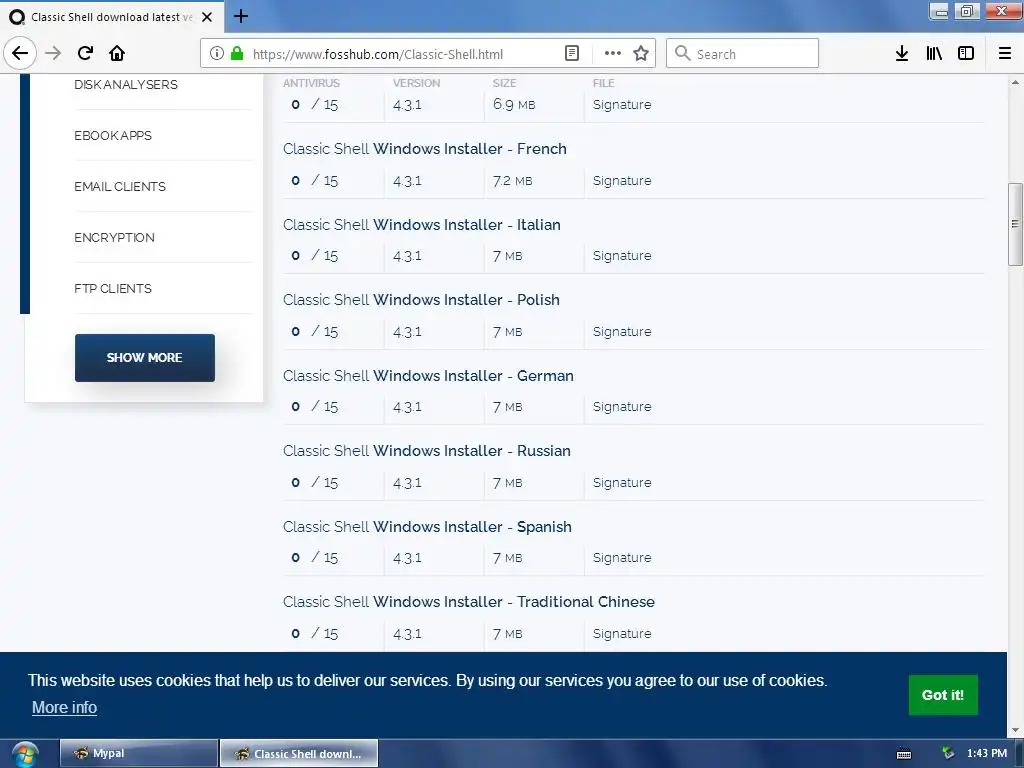This screenshot has width=1024, height=768.
Task: Open Signature link in the 6.9 MB row
Action: click(622, 104)
